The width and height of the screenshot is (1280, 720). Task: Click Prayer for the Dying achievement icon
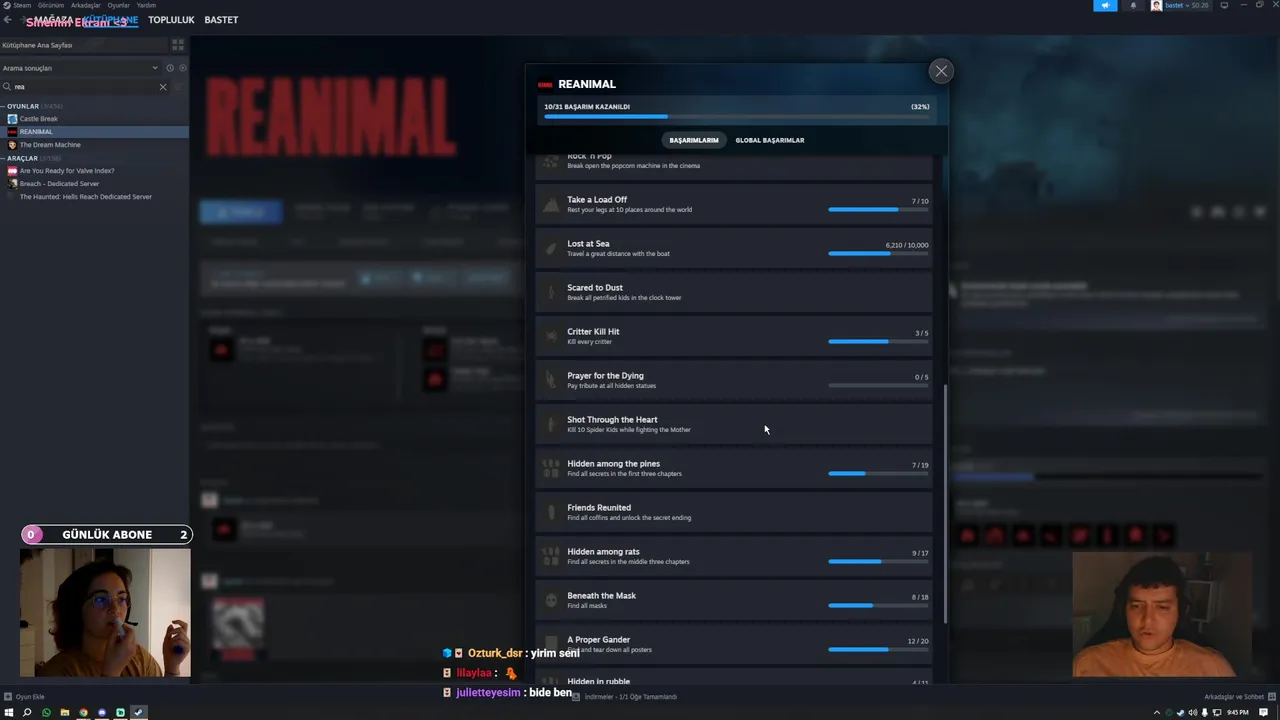click(x=551, y=380)
